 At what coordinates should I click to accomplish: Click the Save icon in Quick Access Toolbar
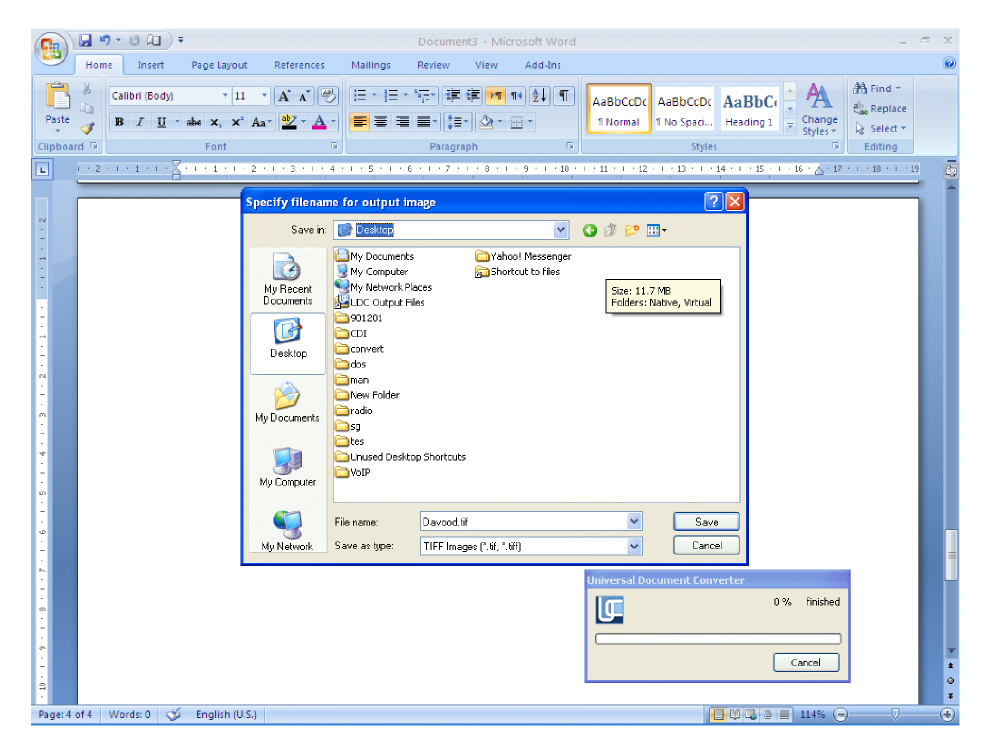click(x=85, y=40)
